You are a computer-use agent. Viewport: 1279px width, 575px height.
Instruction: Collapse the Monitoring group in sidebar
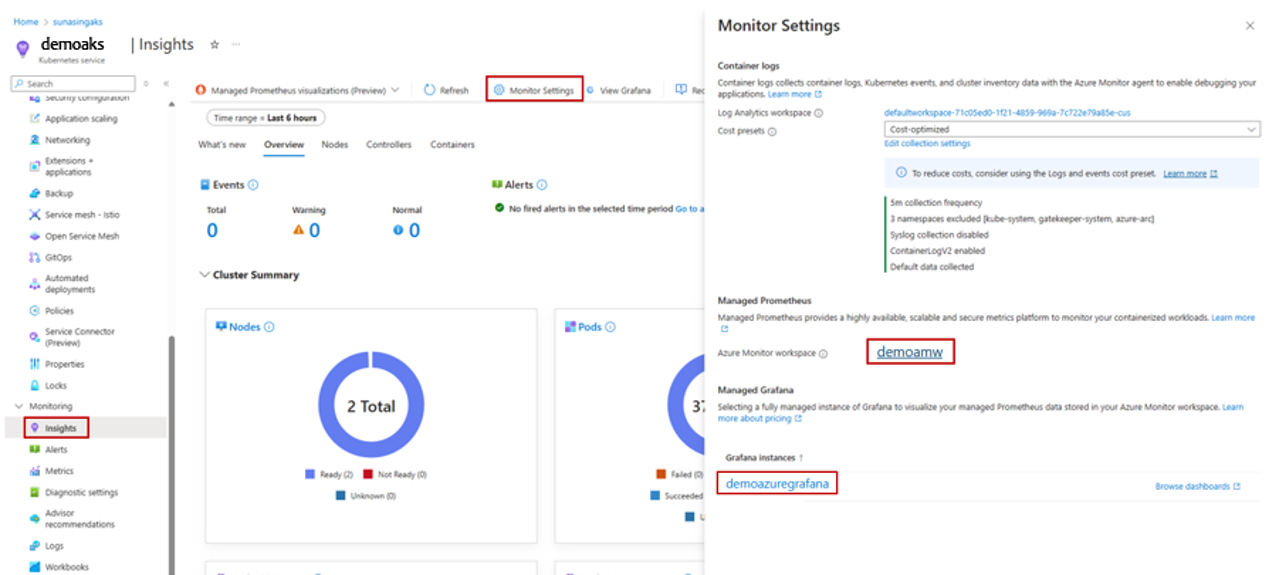tap(19, 406)
